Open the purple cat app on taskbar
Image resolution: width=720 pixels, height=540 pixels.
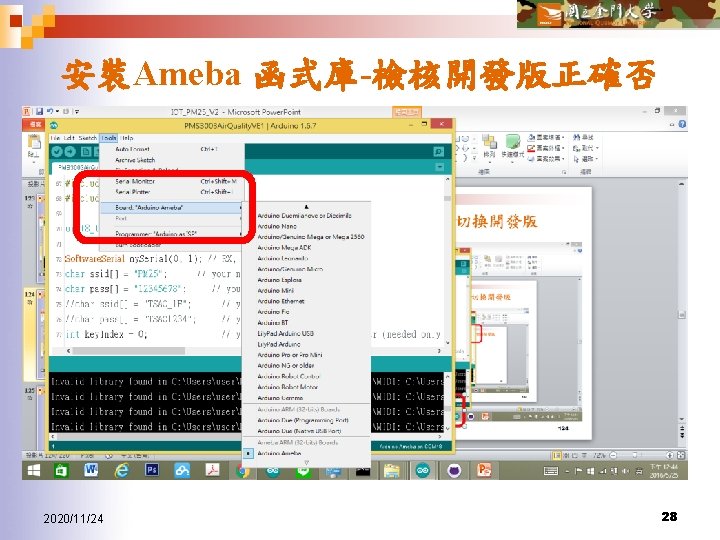point(454,471)
